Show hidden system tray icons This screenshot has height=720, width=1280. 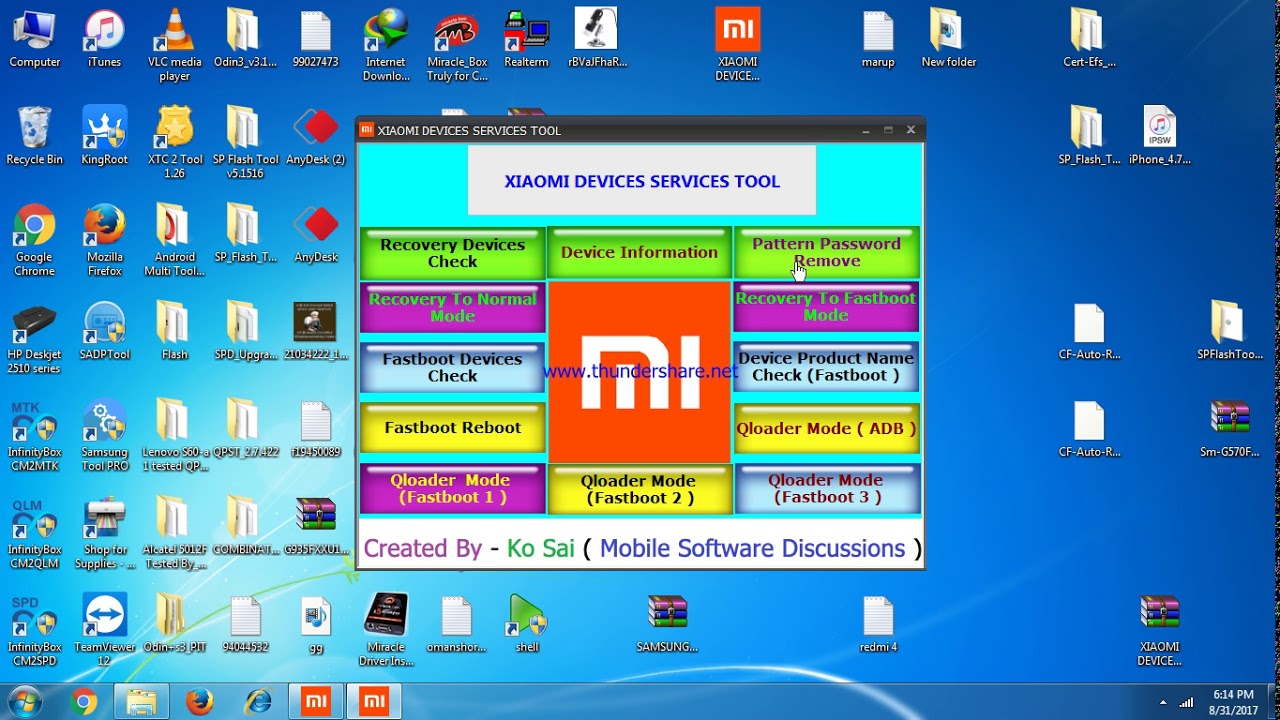[1163, 702]
